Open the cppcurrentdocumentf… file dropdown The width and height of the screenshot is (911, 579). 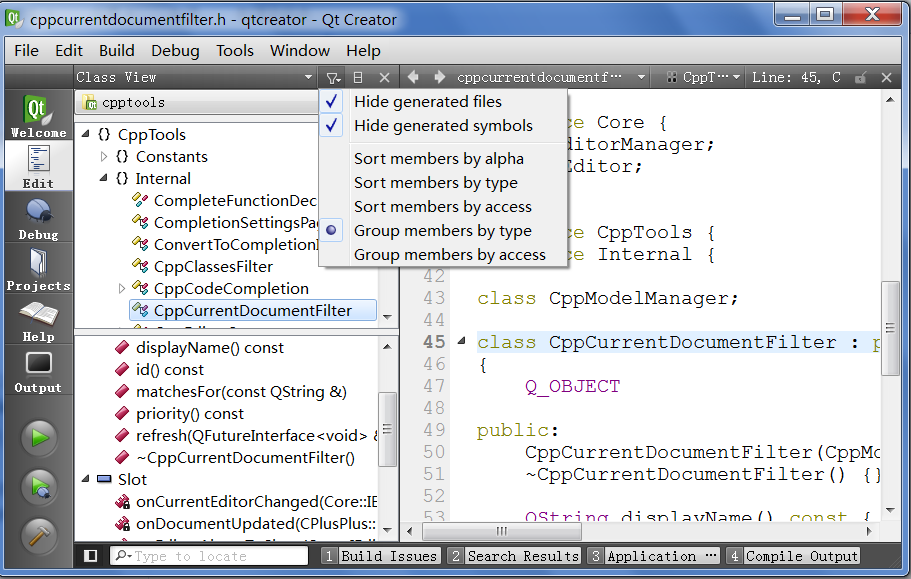click(550, 77)
